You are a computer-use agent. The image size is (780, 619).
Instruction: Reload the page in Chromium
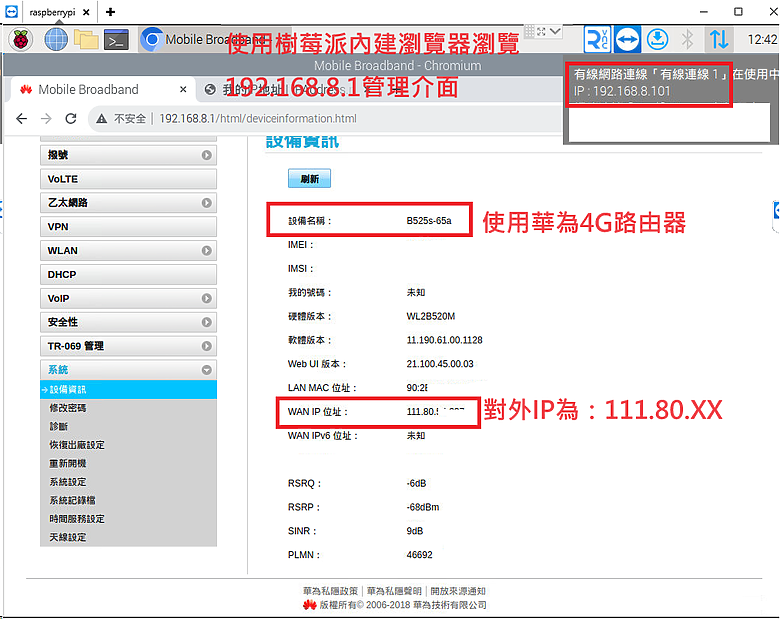pyautogui.click(x=71, y=118)
